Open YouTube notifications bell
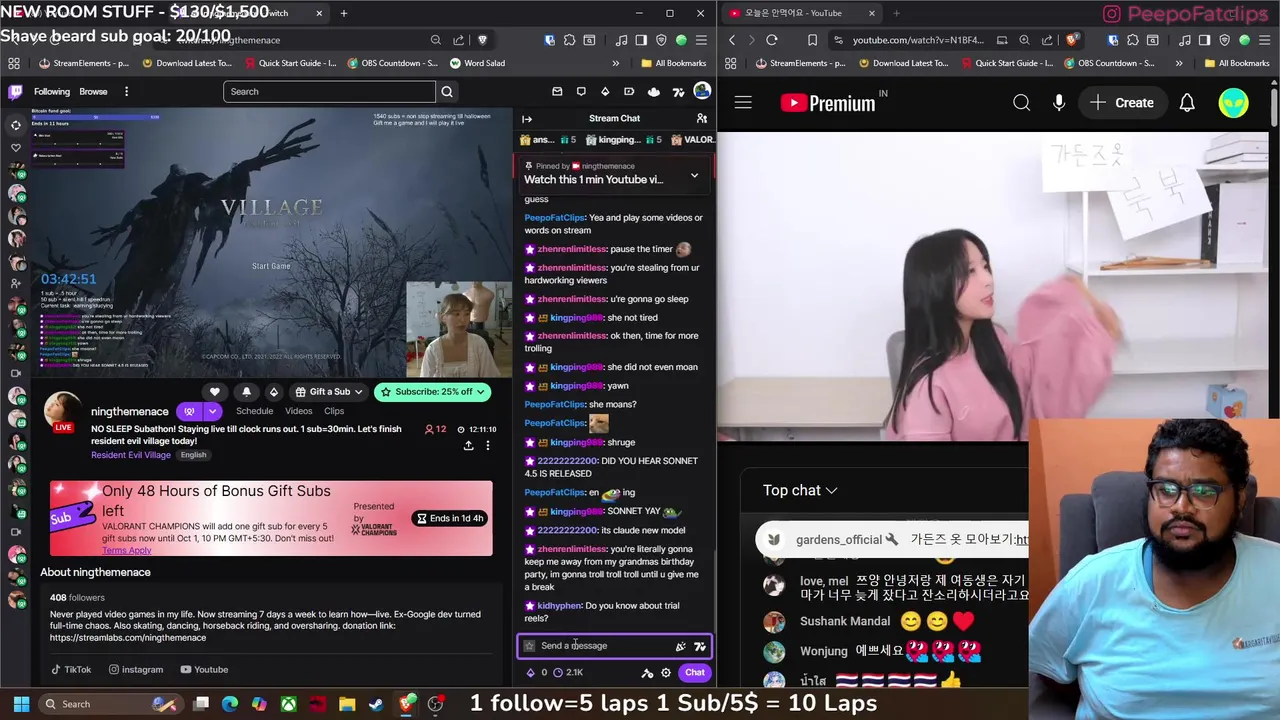This screenshot has width=1280, height=720. tap(1187, 103)
